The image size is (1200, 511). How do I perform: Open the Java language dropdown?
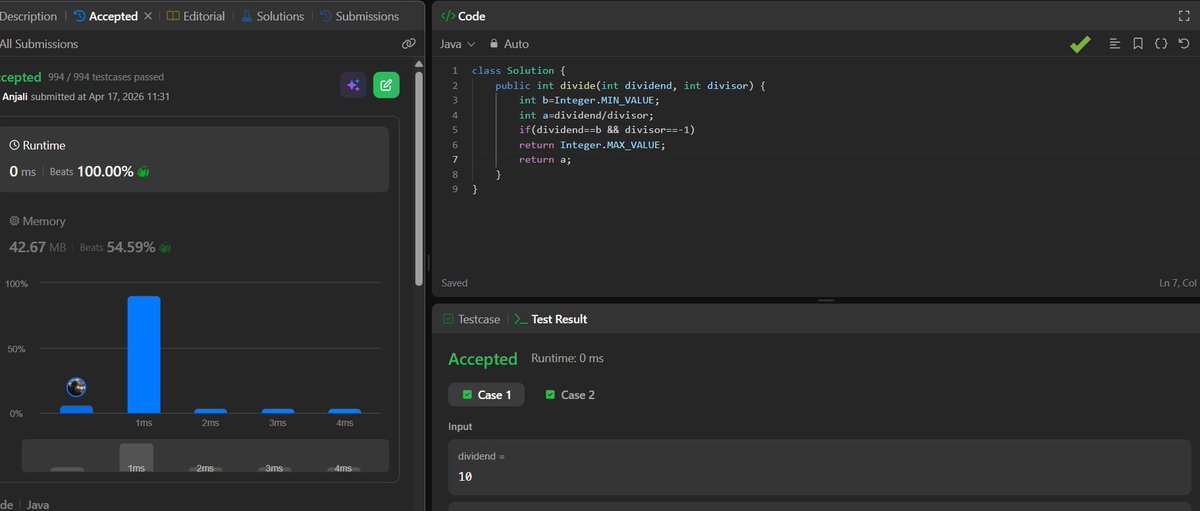458,44
